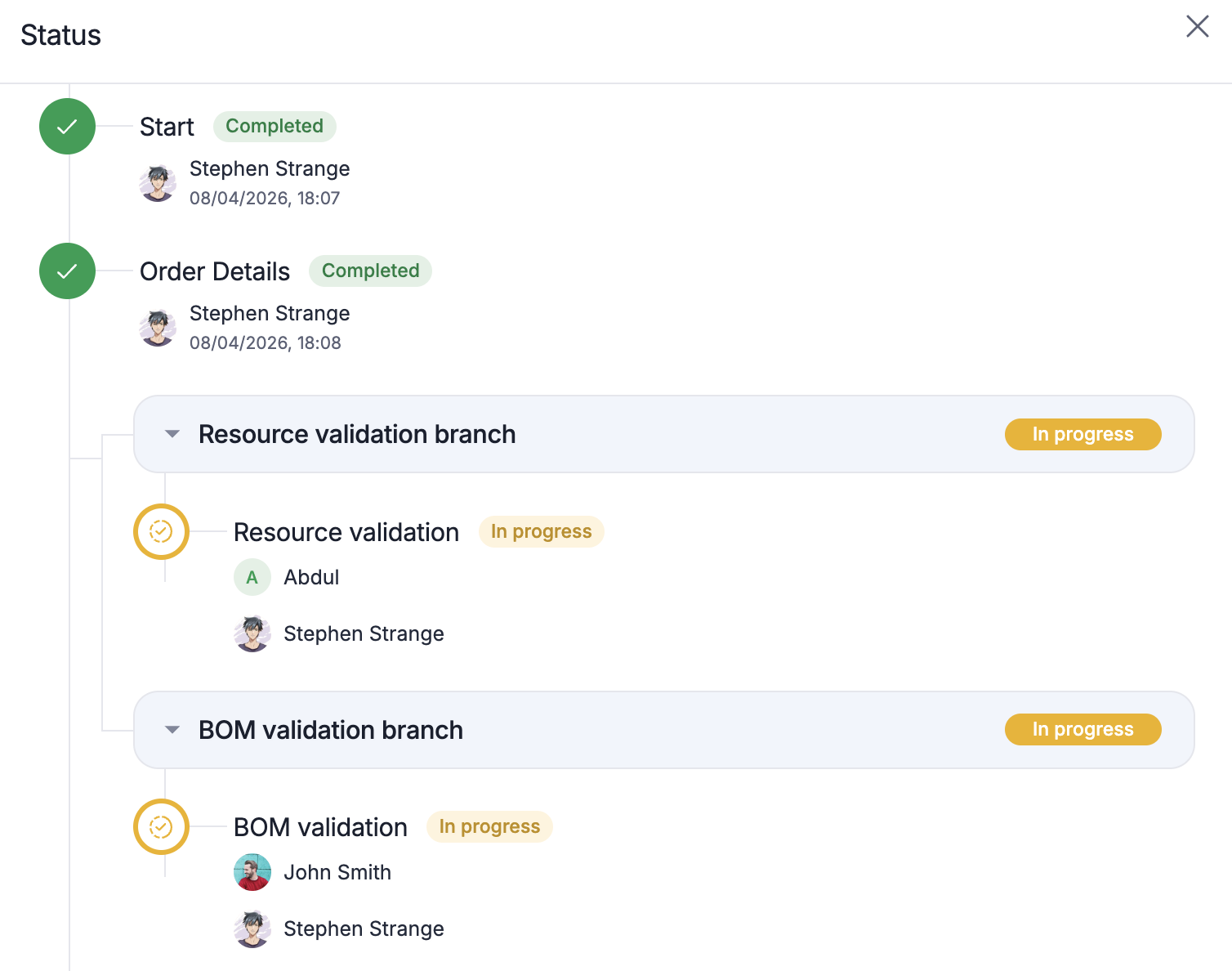The height and width of the screenshot is (971, 1232).
Task: Click Stephen Strange's avatar under Order Details
Action: coord(158,328)
